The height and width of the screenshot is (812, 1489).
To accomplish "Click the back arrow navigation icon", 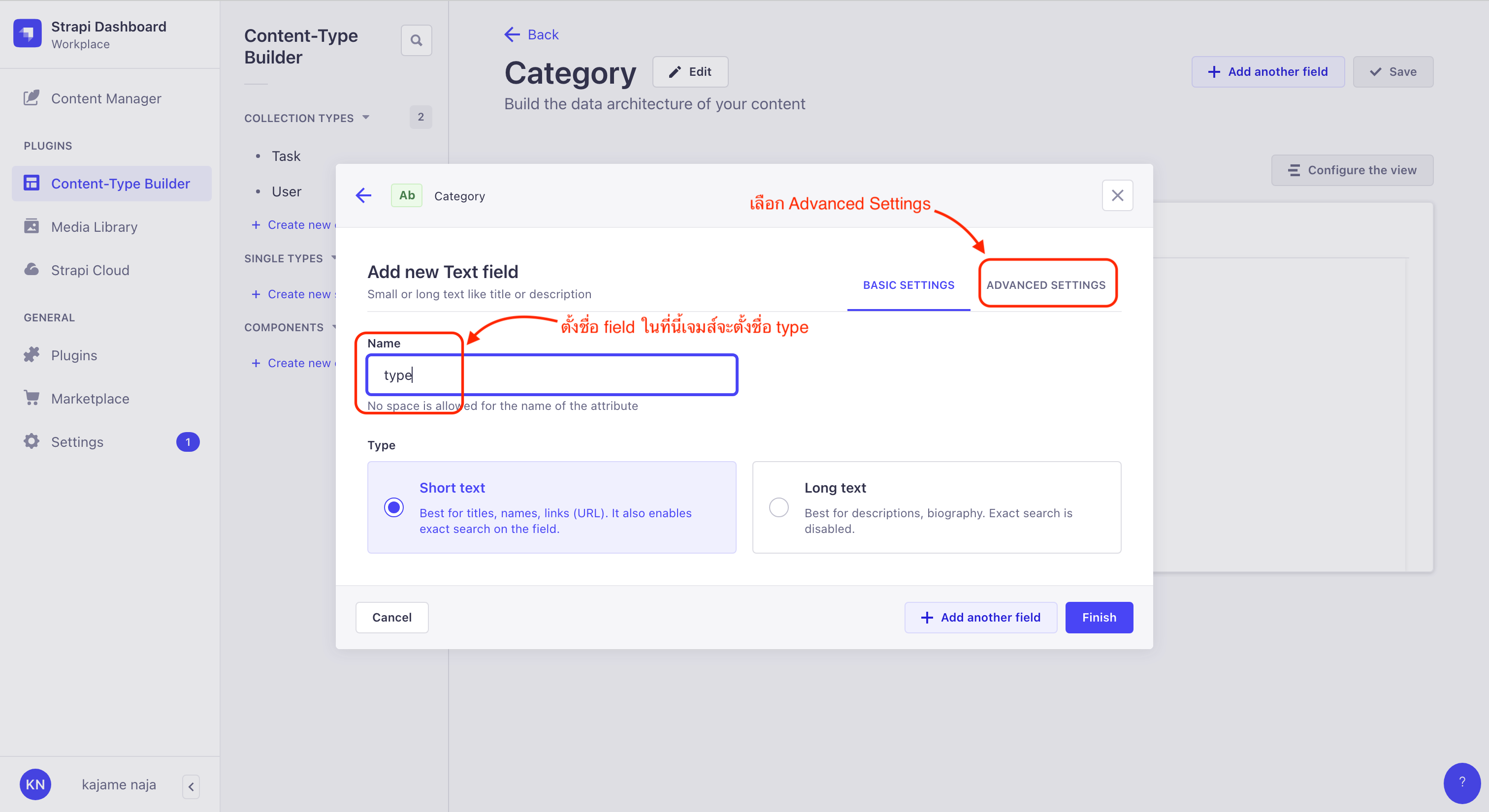I will pyautogui.click(x=363, y=195).
